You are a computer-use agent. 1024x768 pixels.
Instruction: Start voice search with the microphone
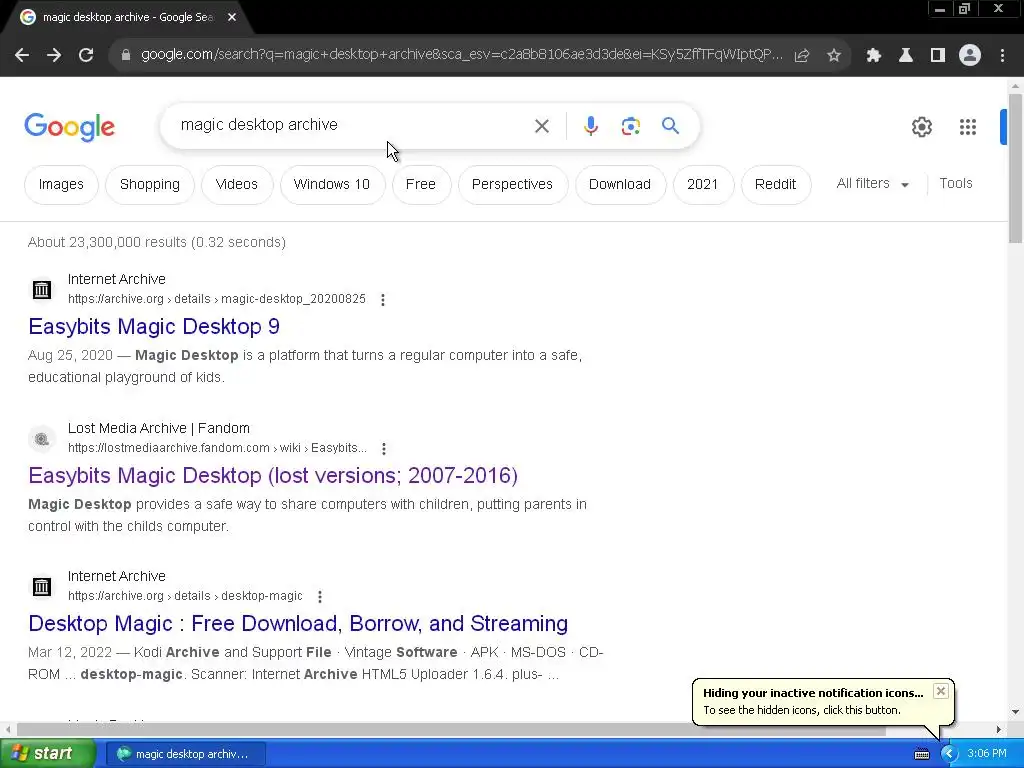point(590,126)
